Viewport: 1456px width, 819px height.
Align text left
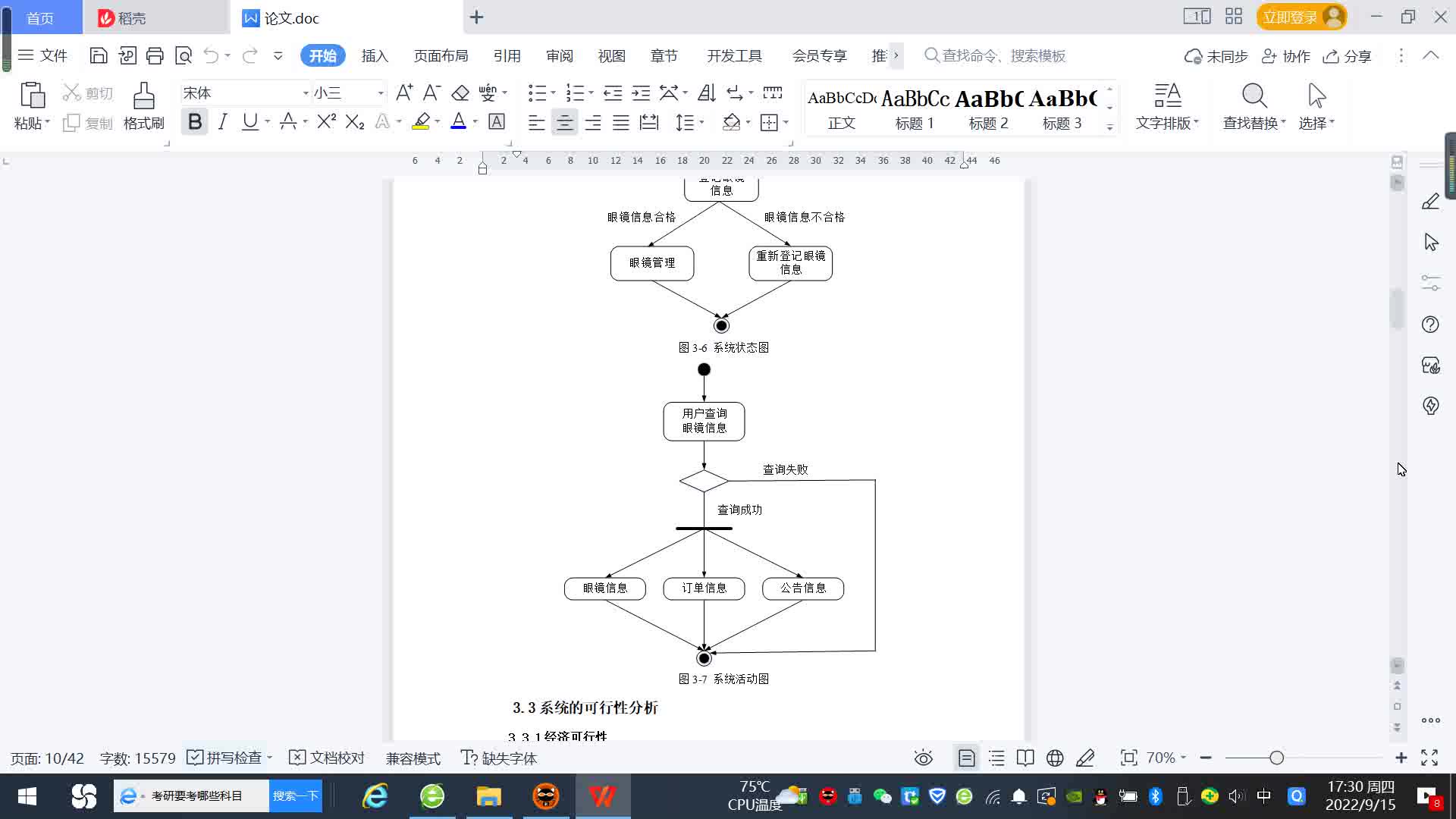(536, 122)
